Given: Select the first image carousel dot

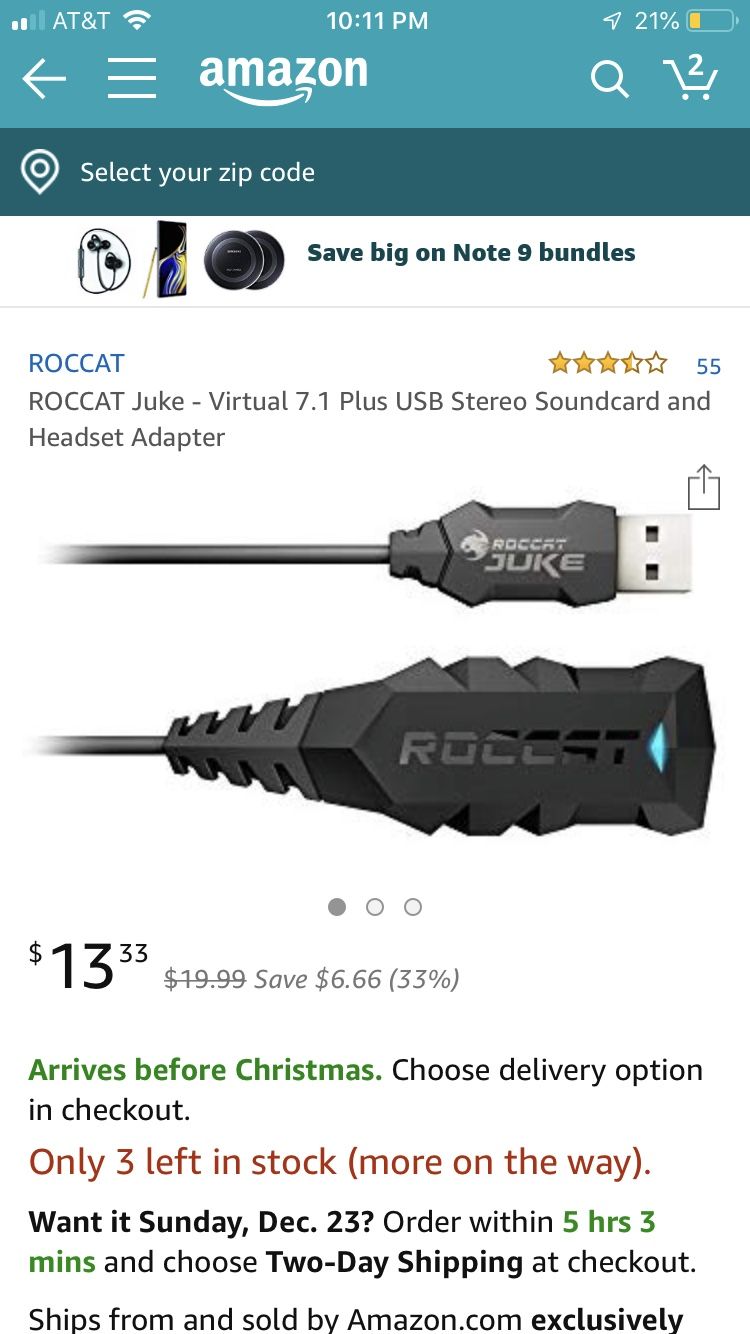Looking at the screenshot, I should [337, 907].
